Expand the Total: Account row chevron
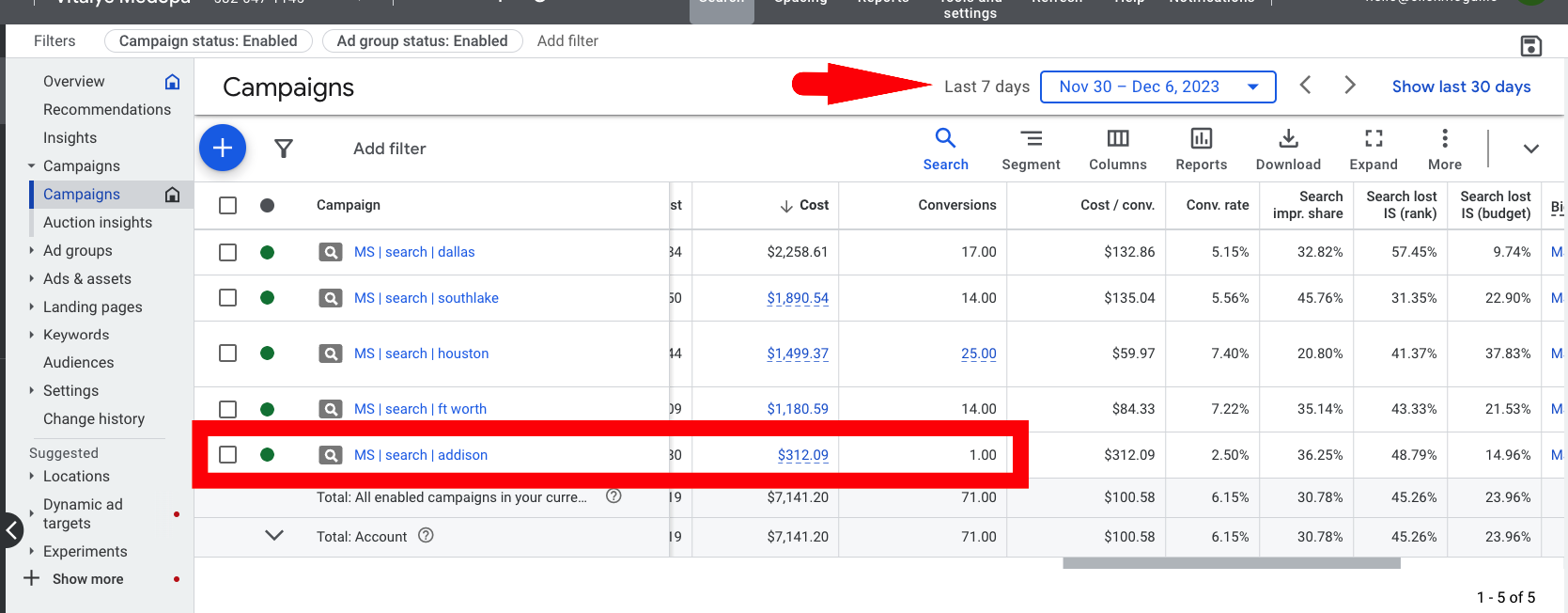1568x613 pixels. [274, 536]
